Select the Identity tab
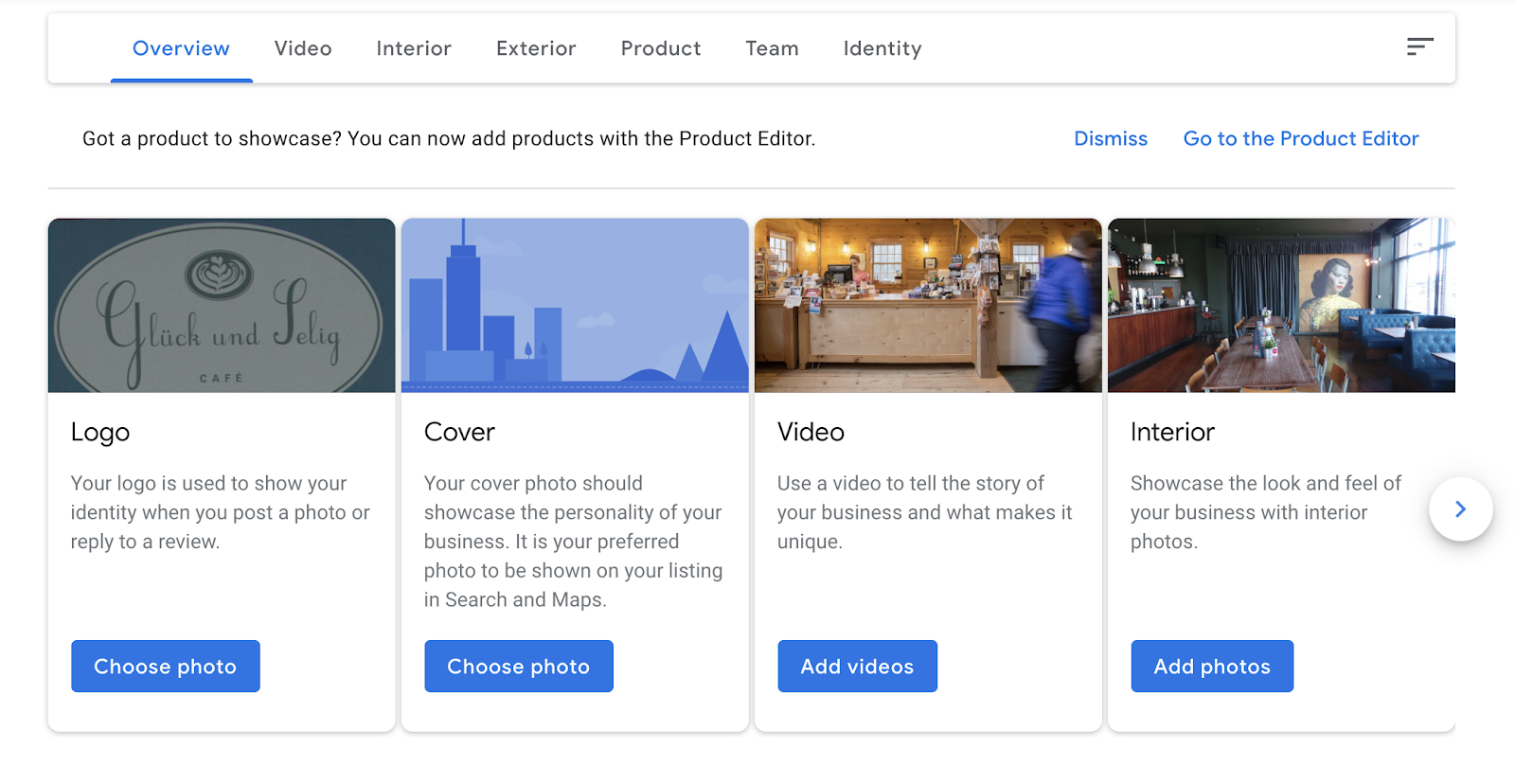This screenshot has height=784, width=1515. 882,48
